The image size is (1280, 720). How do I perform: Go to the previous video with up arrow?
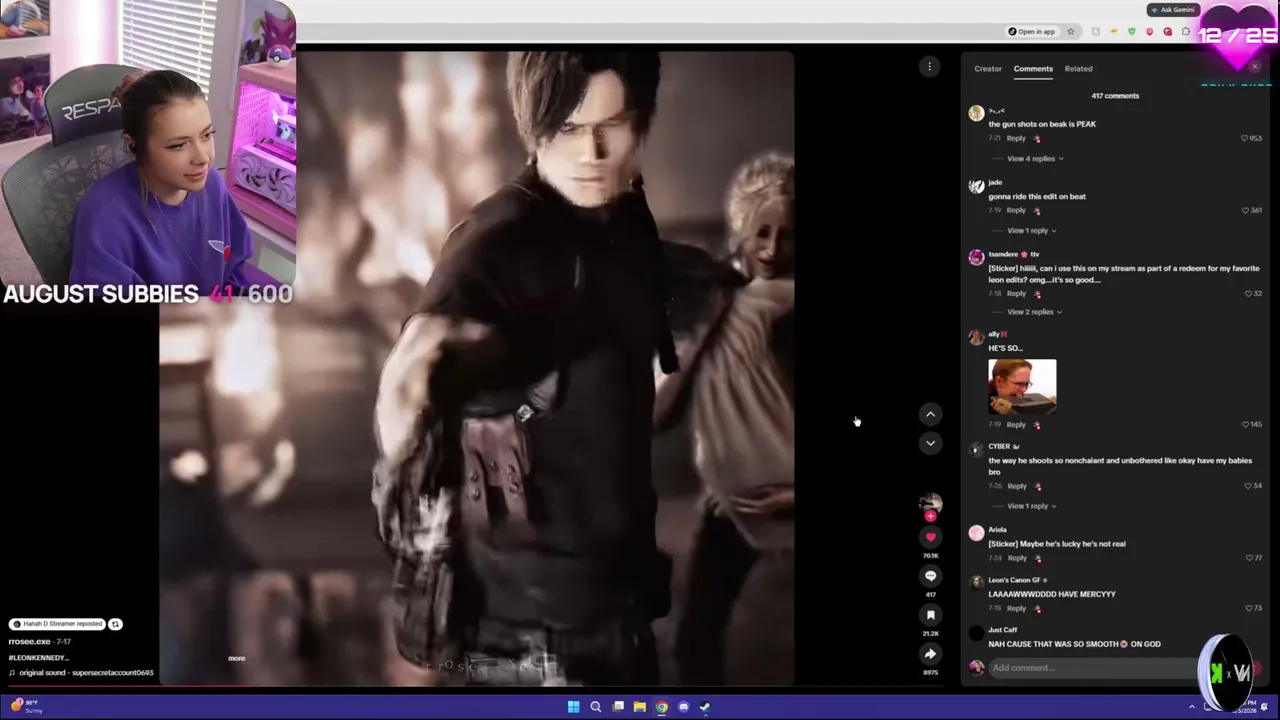click(930, 414)
